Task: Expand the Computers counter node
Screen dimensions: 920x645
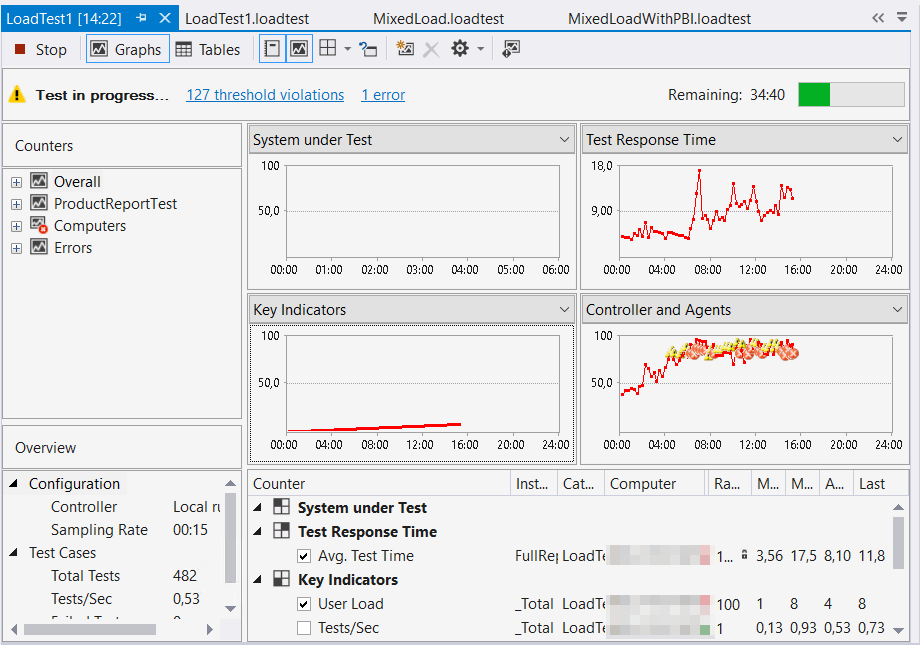Action: 14,226
